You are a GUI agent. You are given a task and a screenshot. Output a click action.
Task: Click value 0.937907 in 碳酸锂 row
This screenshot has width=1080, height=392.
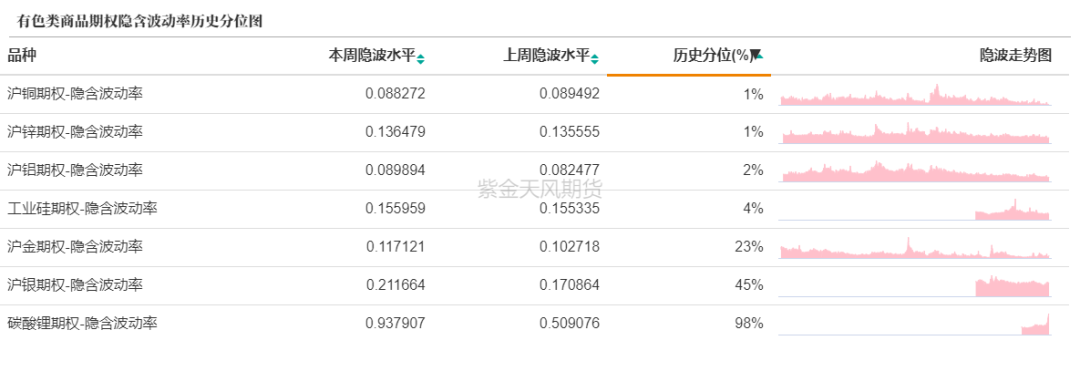(x=395, y=322)
